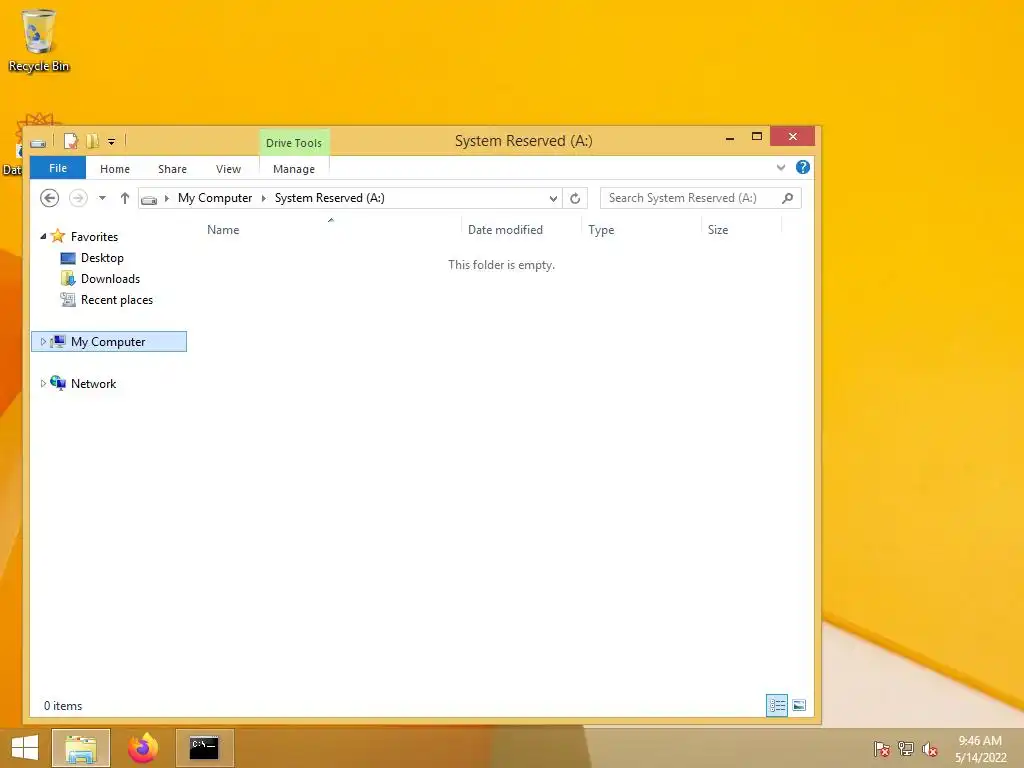Expand the ribbon using the chevron

[780, 168]
